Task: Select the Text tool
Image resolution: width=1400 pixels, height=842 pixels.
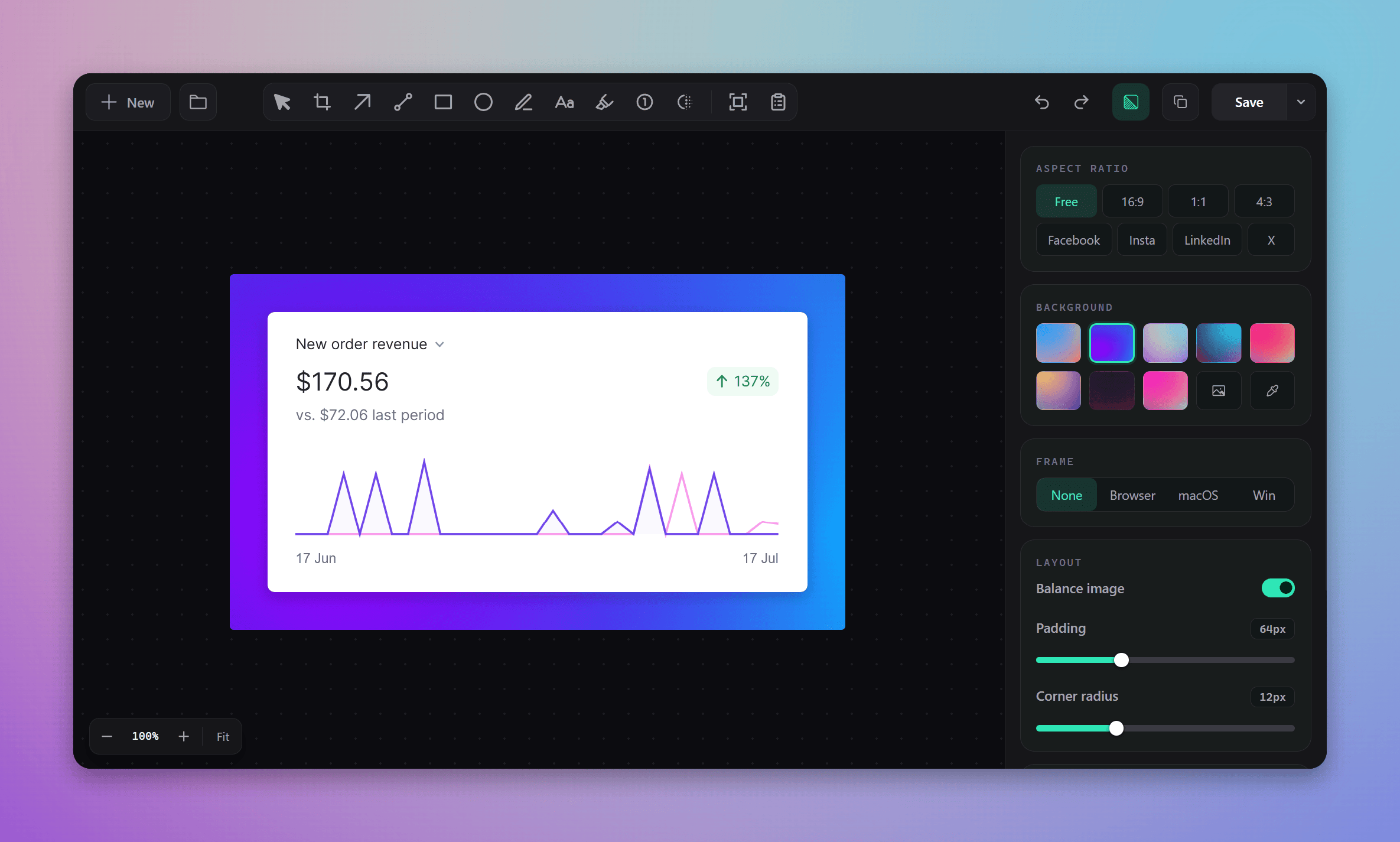Action: [x=564, y=102]
